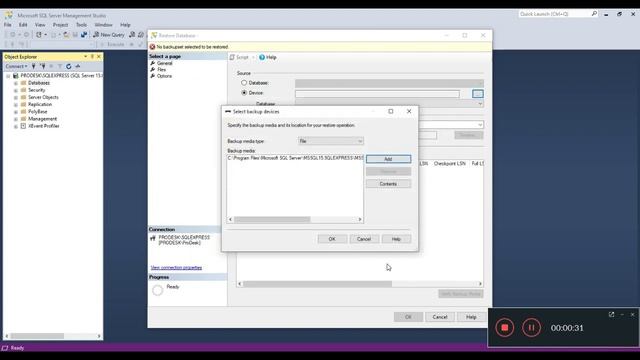
Task: Select the backup media file path entry
Action: coord(295,158)
